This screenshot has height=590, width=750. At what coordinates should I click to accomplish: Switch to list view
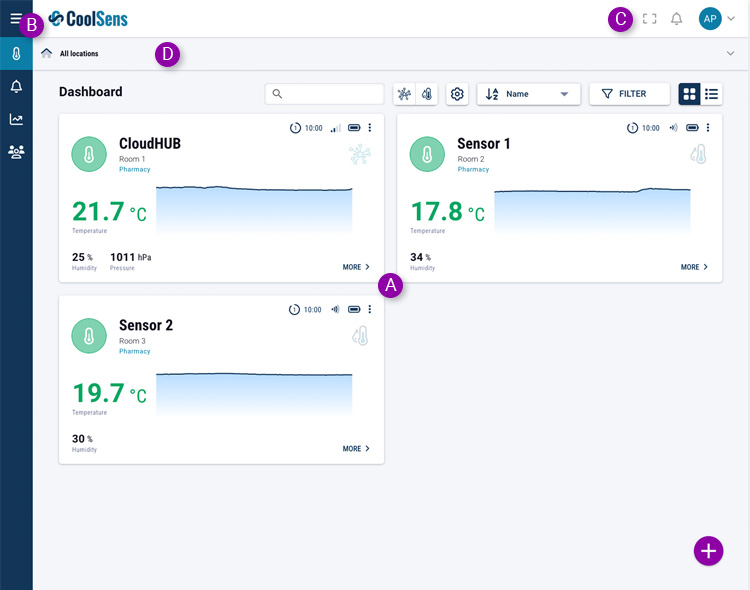[x=712, y=94]
